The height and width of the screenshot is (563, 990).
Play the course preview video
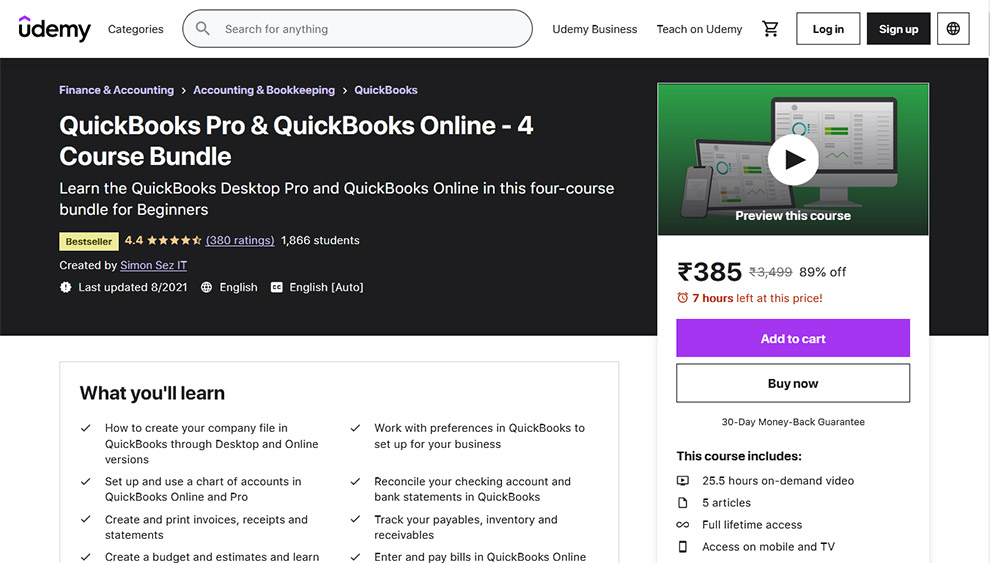tap(793, 160)
